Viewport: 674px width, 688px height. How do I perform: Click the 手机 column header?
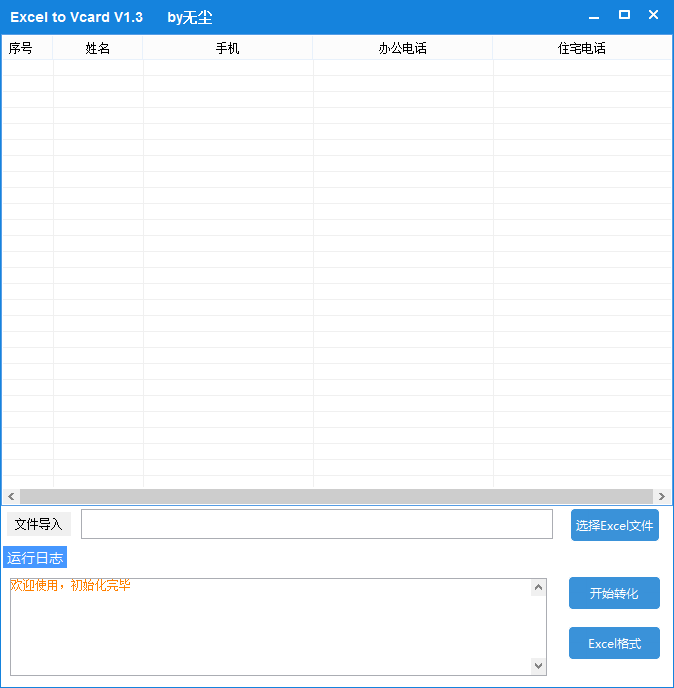[227, 48]
